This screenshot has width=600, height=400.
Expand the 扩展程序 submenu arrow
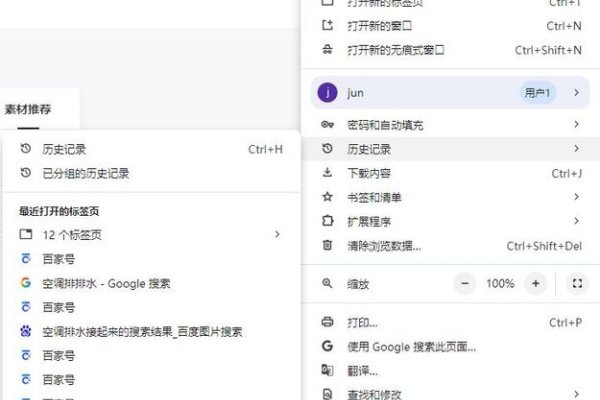pos(576,221)
